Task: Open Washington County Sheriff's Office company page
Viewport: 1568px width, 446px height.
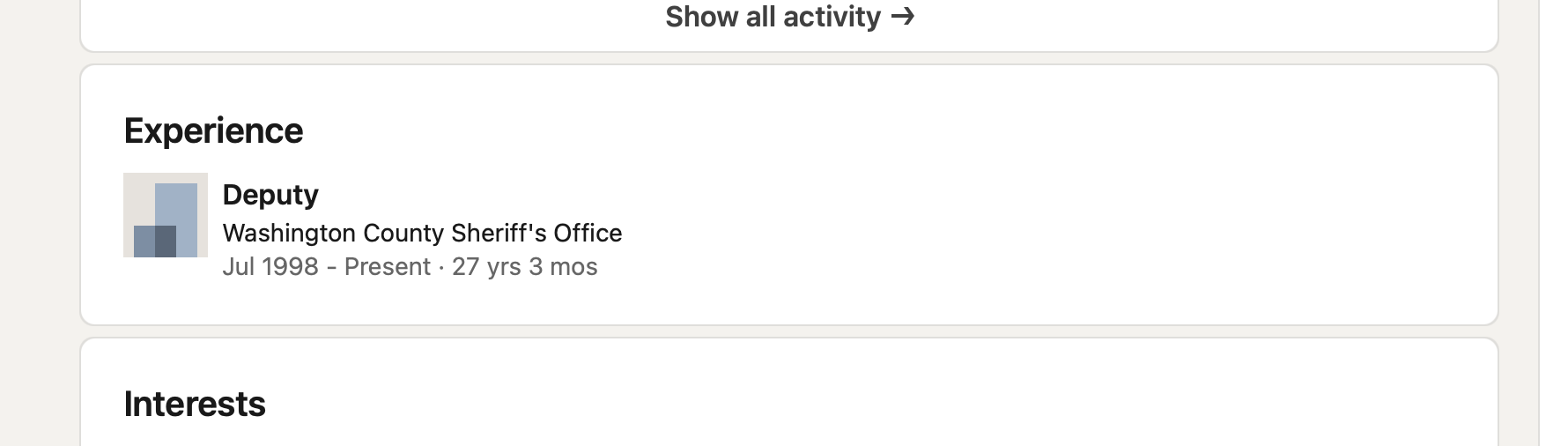Action: pyautogui.click(x=422, y=233)
